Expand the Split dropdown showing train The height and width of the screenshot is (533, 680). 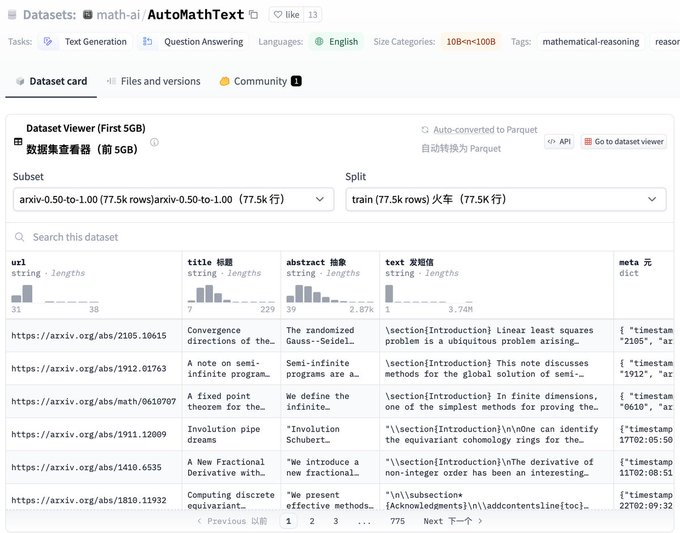point(506,199)
